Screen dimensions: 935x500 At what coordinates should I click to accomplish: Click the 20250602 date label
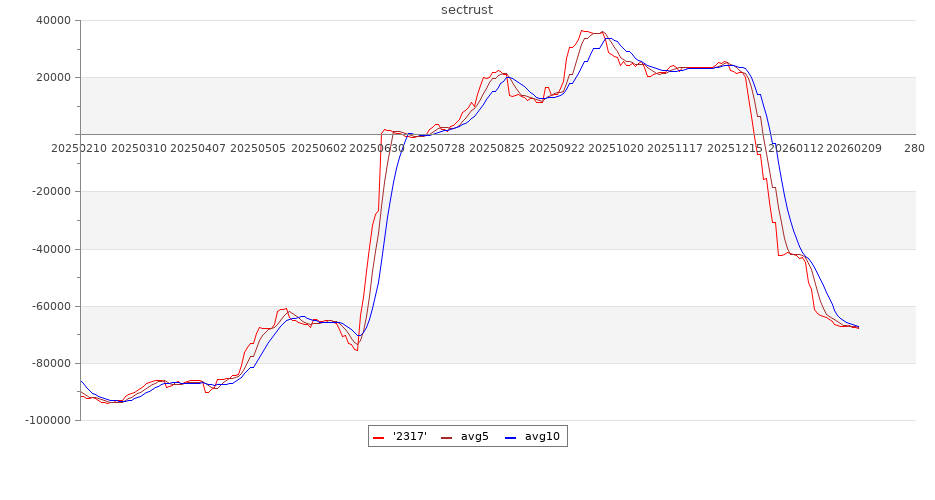coord(318,148)
